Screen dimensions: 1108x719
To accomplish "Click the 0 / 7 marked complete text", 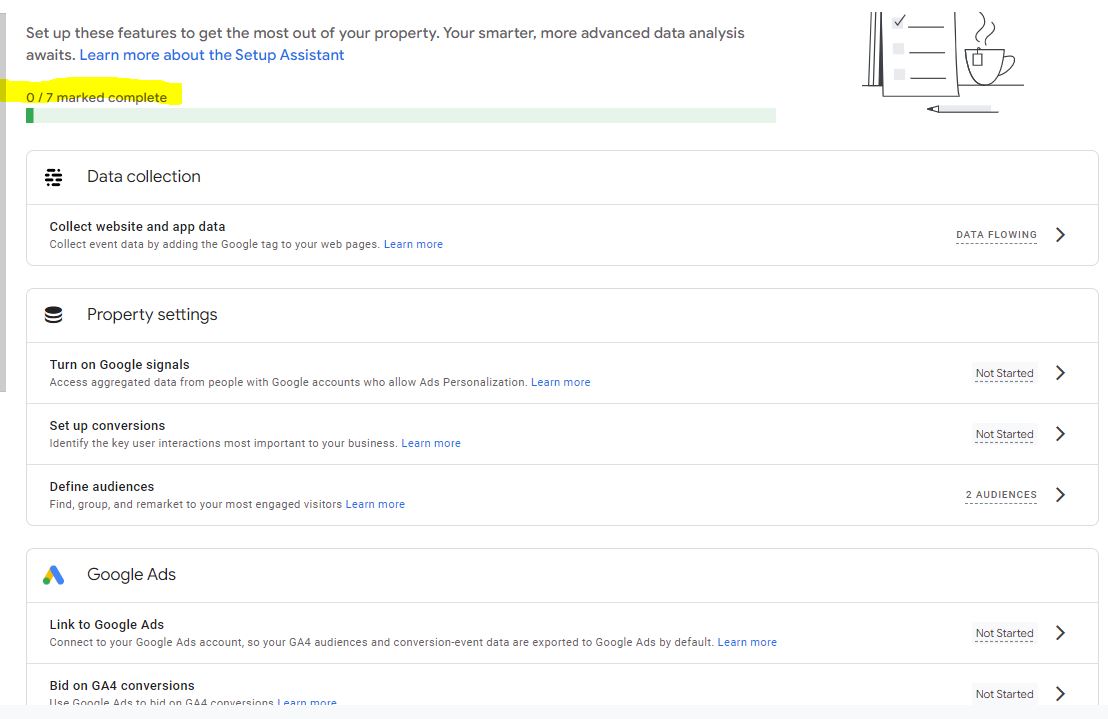I will pos(97,97).
